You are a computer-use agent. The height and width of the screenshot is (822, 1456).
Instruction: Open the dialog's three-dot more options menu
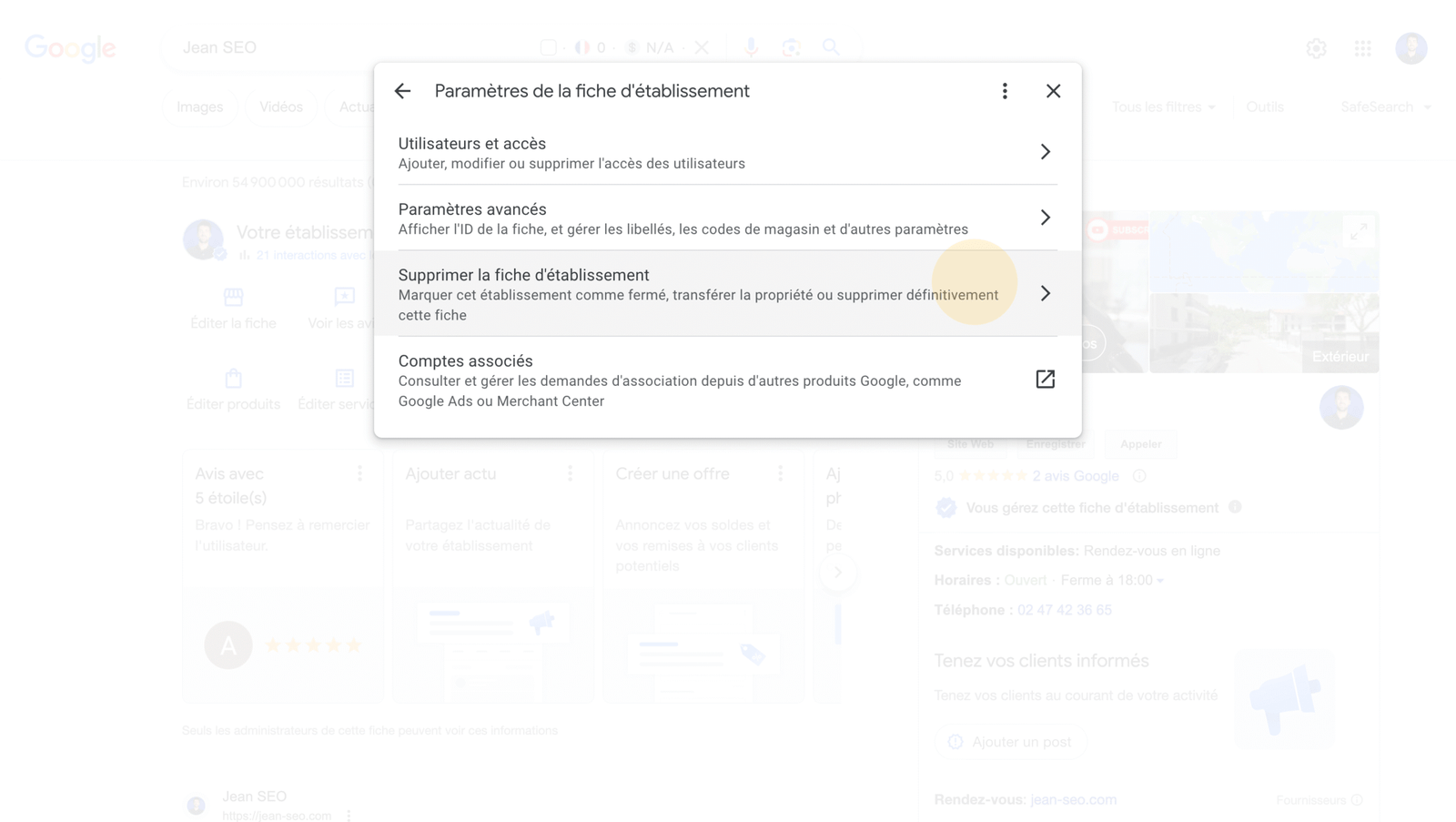point(1005,91)
